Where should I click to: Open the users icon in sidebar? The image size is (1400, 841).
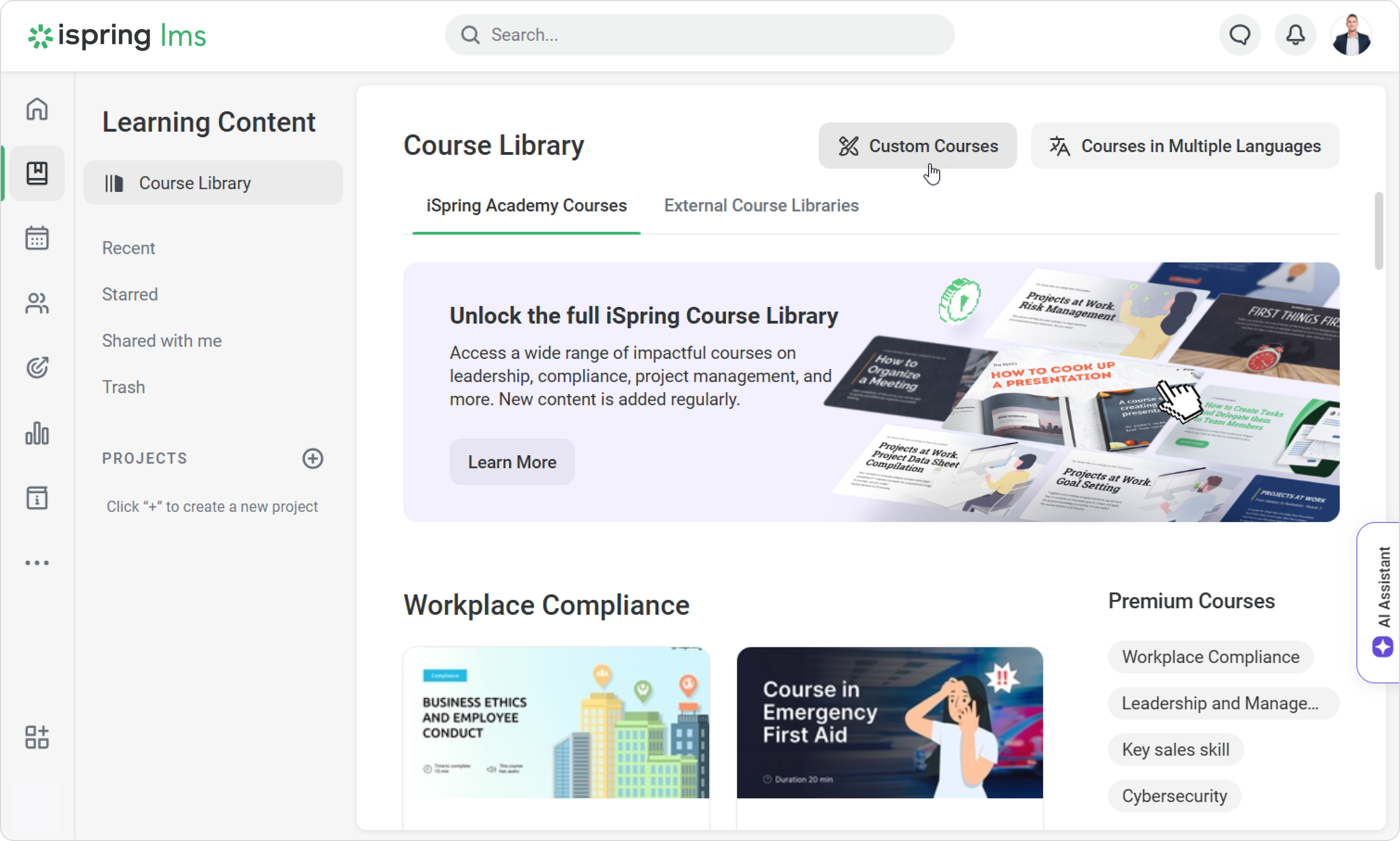(x=37, y=303)
